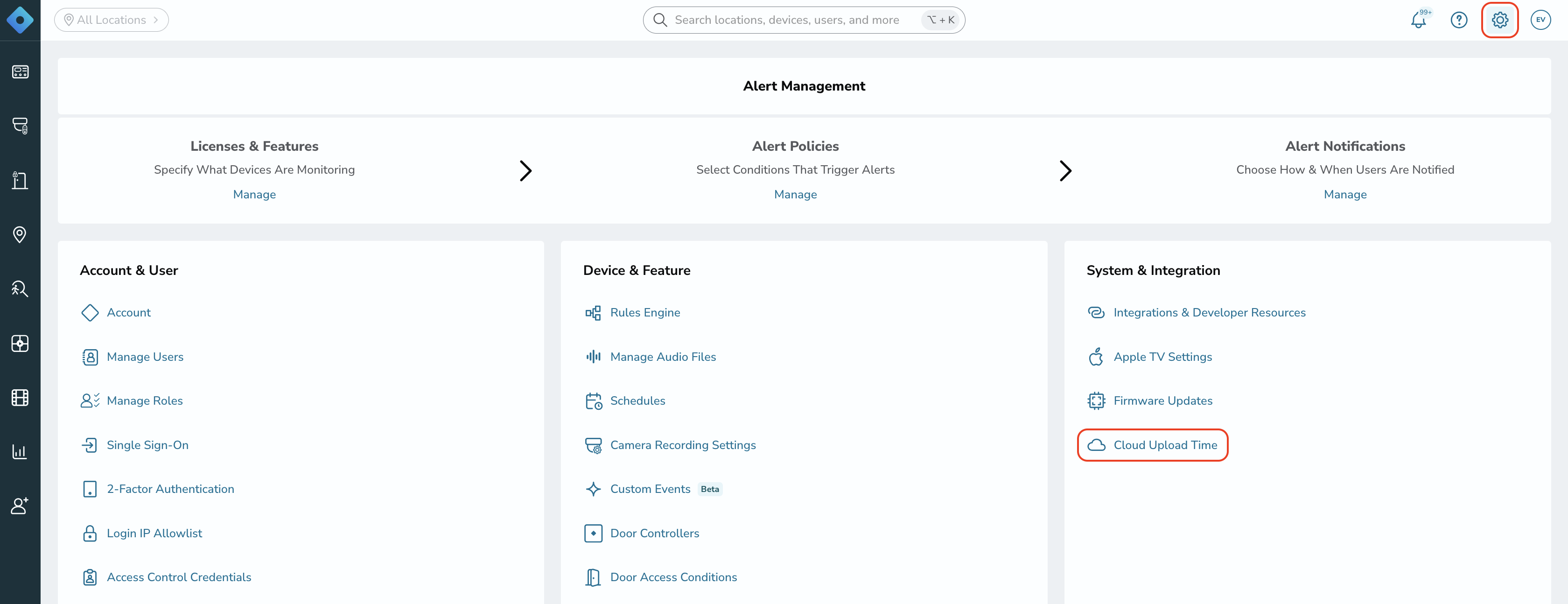Open the camera devices icon in sidebar
Viewport: 1568px width, 604px height.
pos(20,126)
